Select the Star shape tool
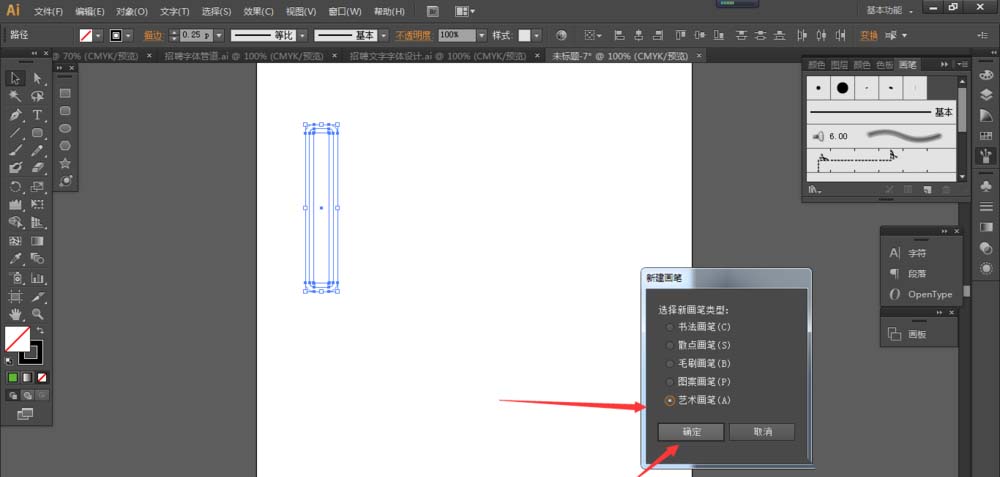Viewport: 1000px width, 477px height. pos(65,164)
